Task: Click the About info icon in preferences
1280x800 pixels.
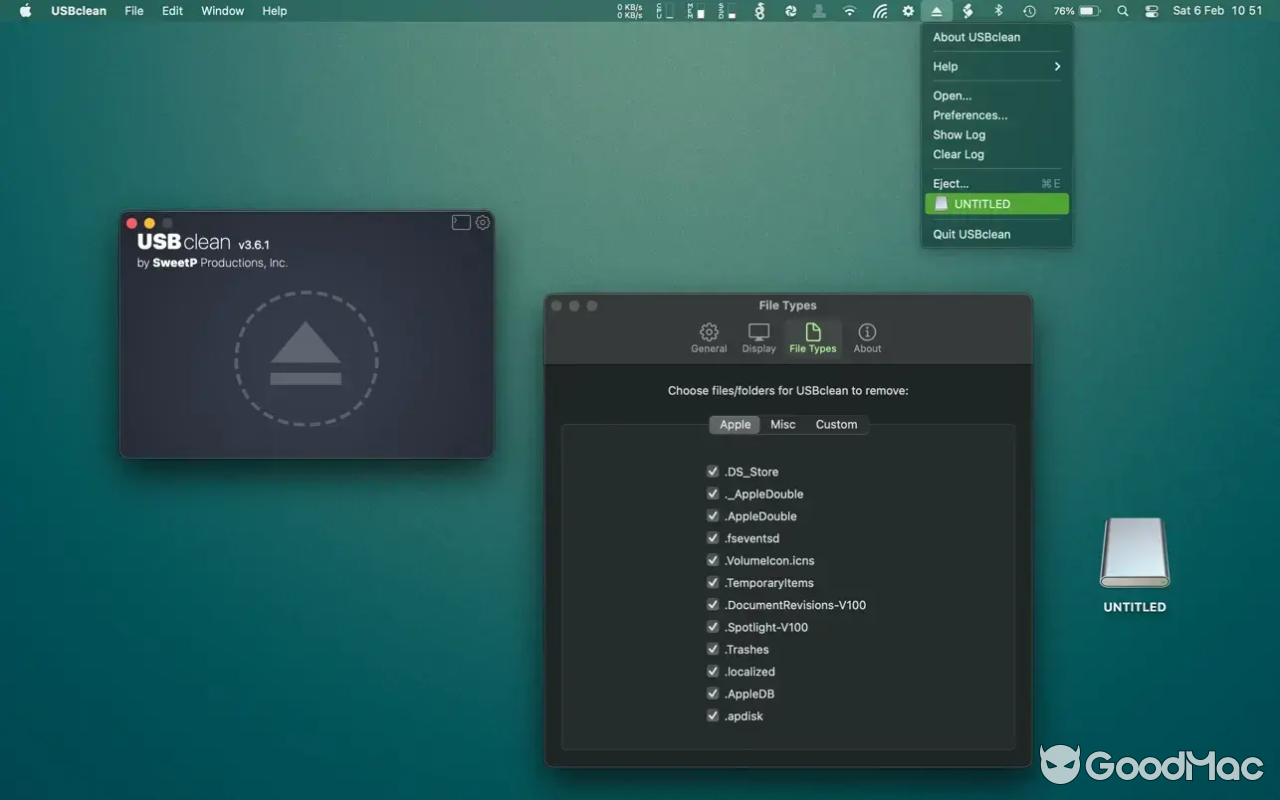Action: click(866, 336)
